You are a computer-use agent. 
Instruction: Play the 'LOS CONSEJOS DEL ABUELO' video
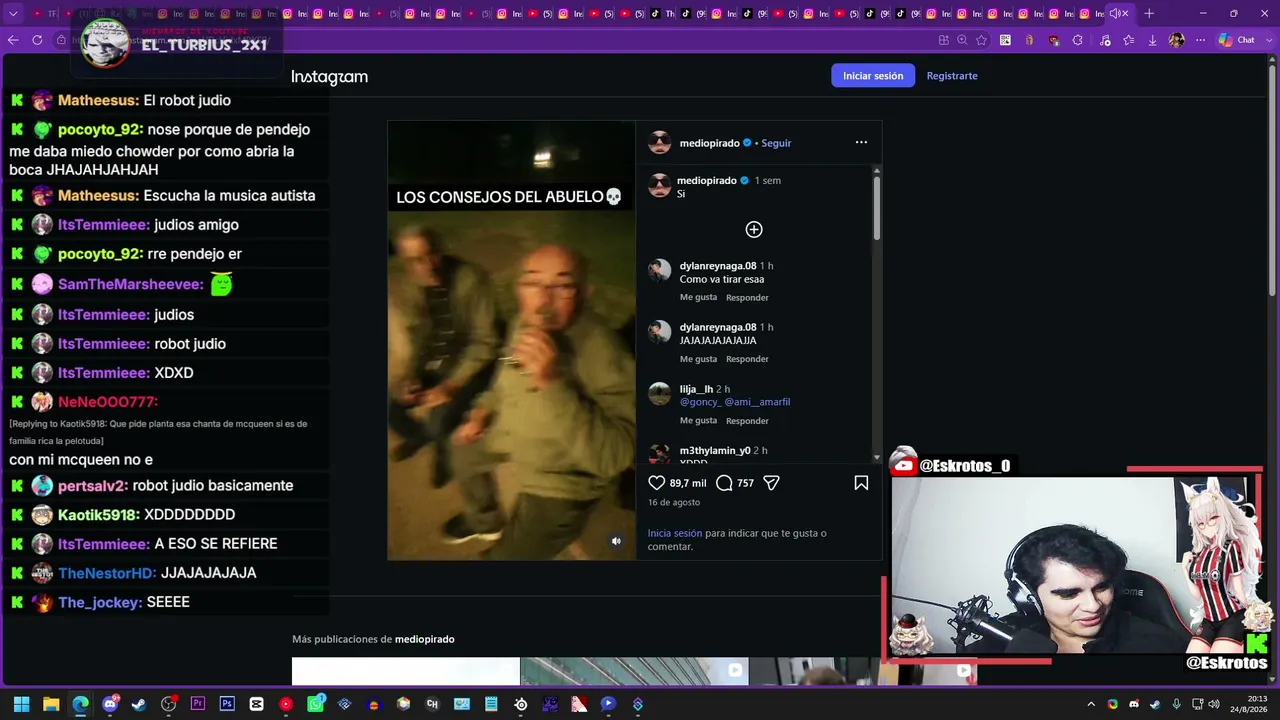511,340
